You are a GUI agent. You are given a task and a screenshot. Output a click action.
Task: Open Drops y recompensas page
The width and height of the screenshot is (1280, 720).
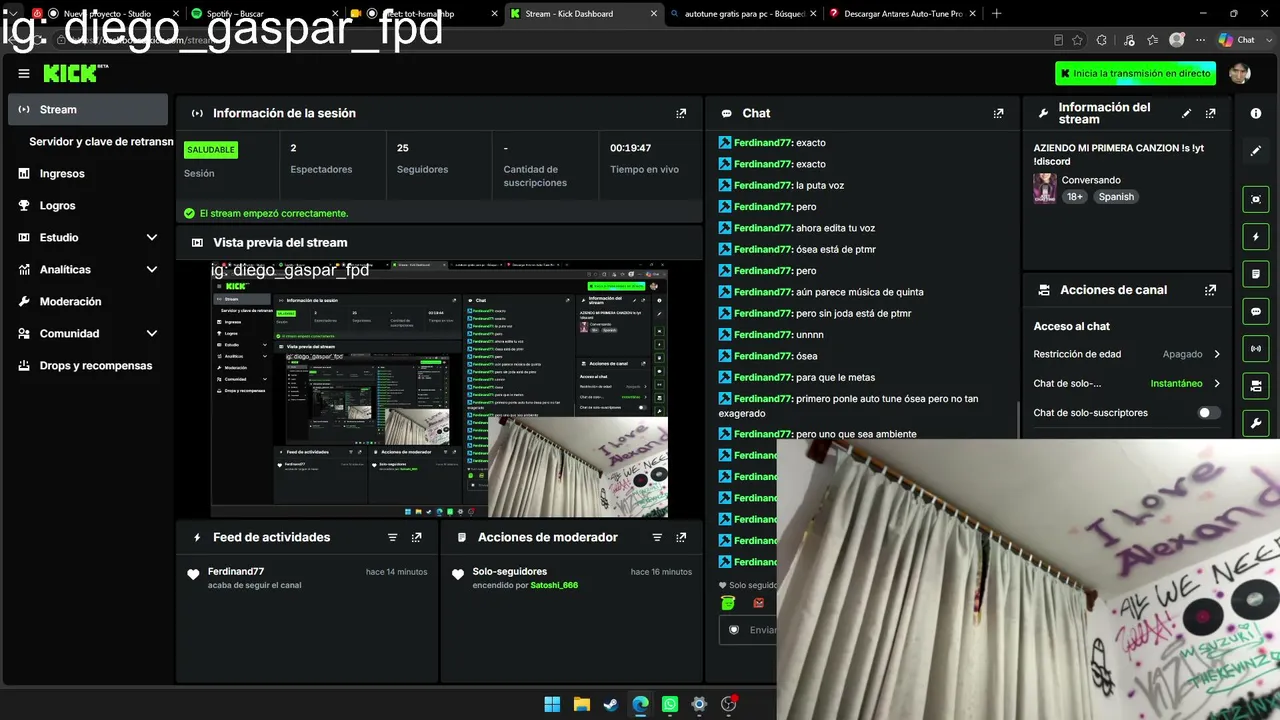coord(89,365)
